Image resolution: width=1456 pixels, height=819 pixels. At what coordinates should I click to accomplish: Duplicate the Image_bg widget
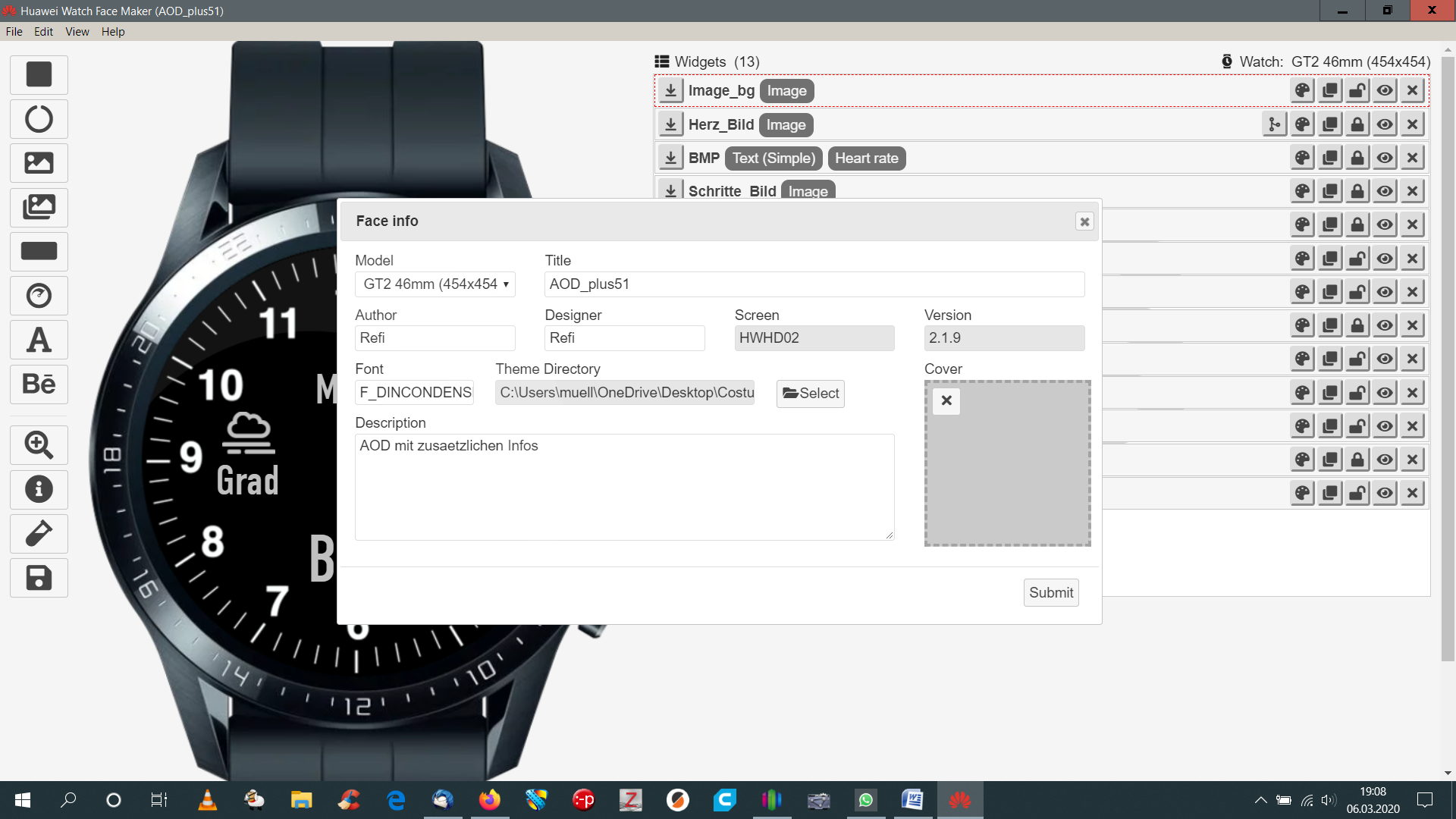[x=1330, y=91]
